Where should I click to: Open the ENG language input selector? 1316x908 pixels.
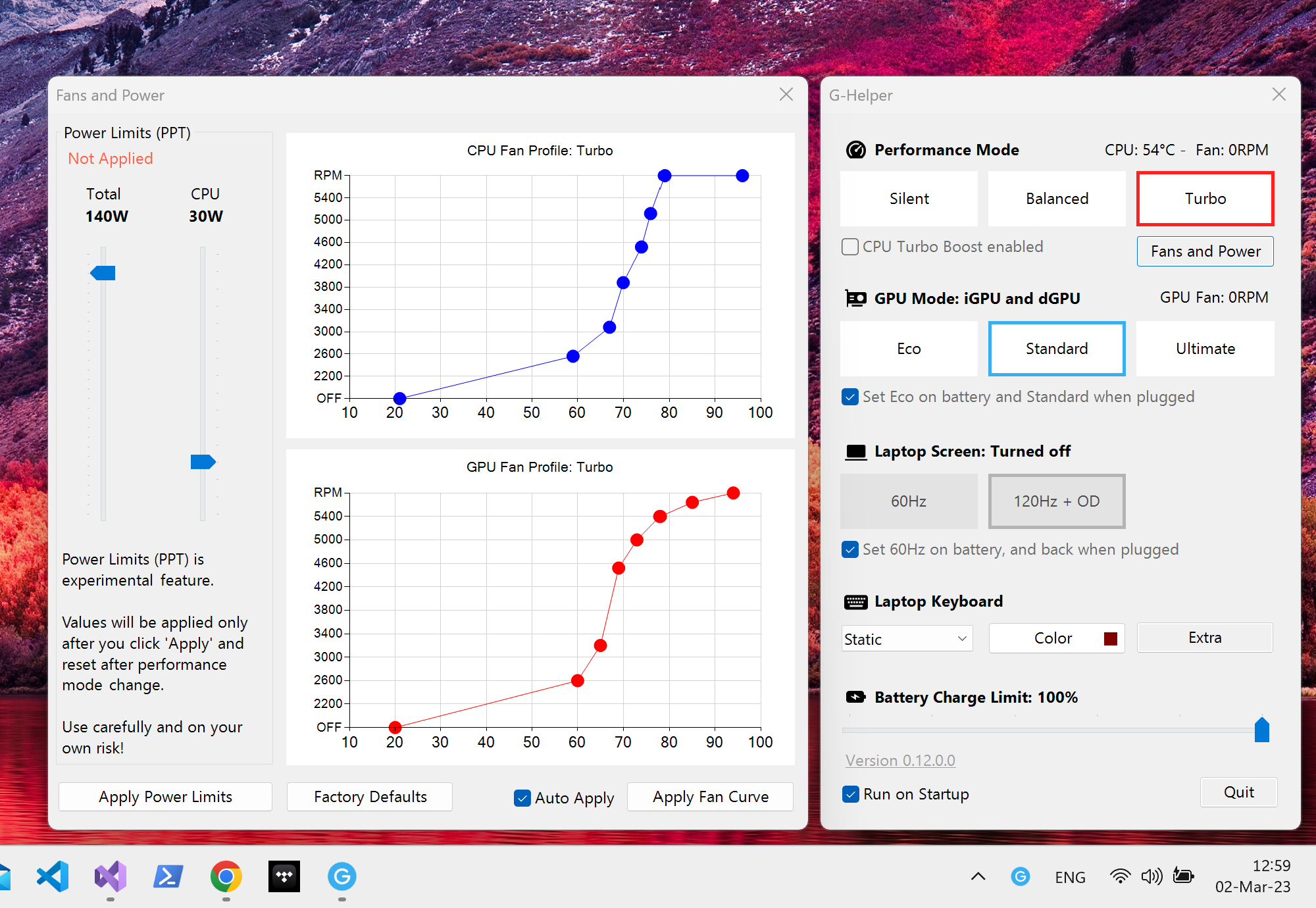1070,877
